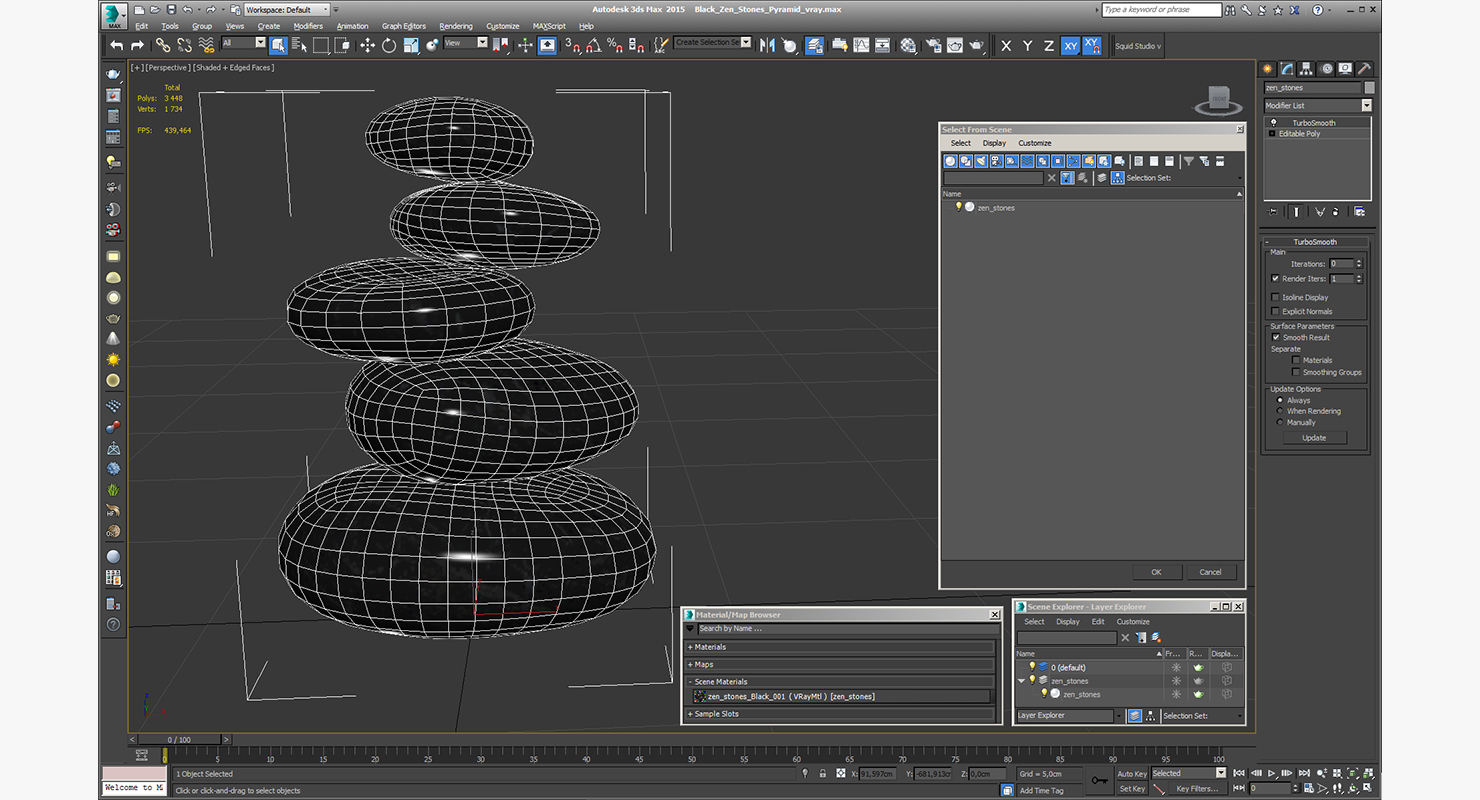Activate Select and Link chain tool
This screenshot has height=800, width=1480.
click(x=163, y=45)
